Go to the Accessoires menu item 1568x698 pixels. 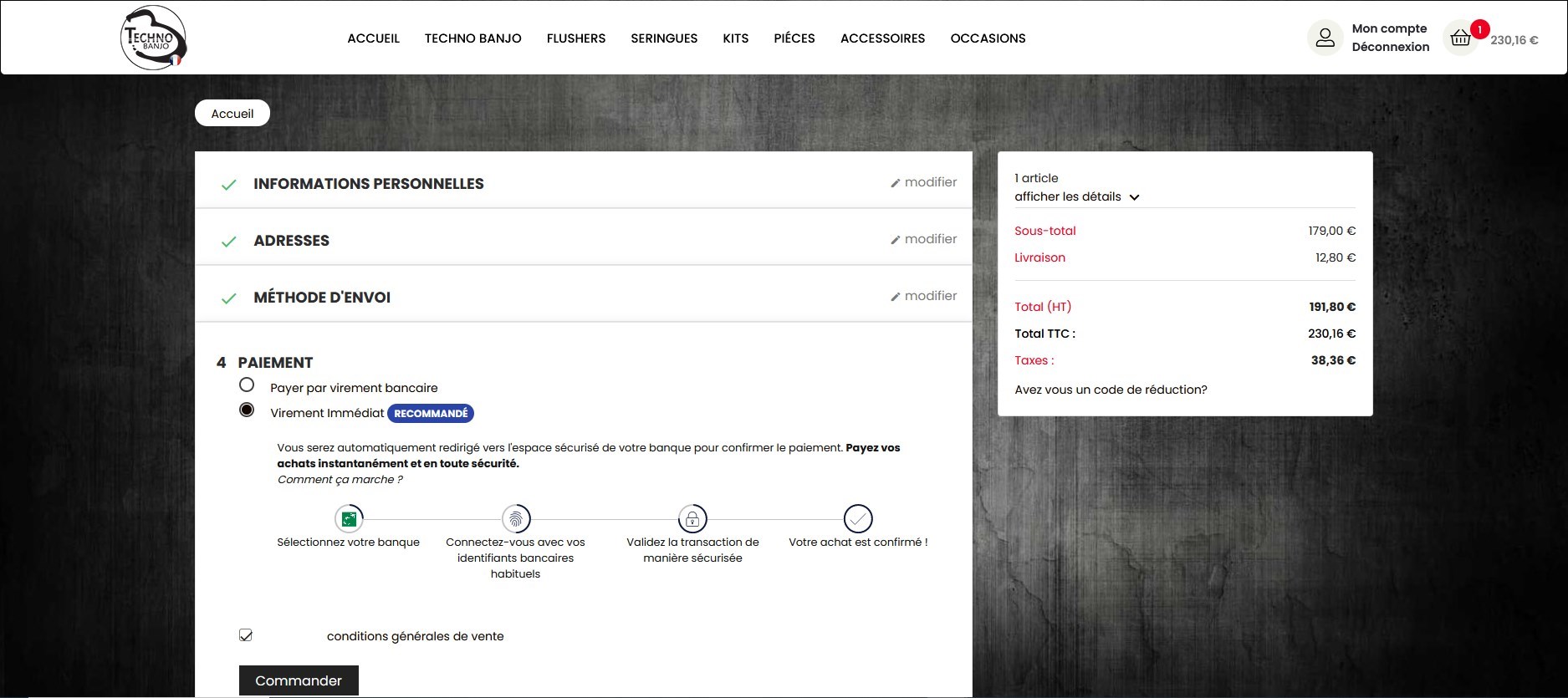882,38
